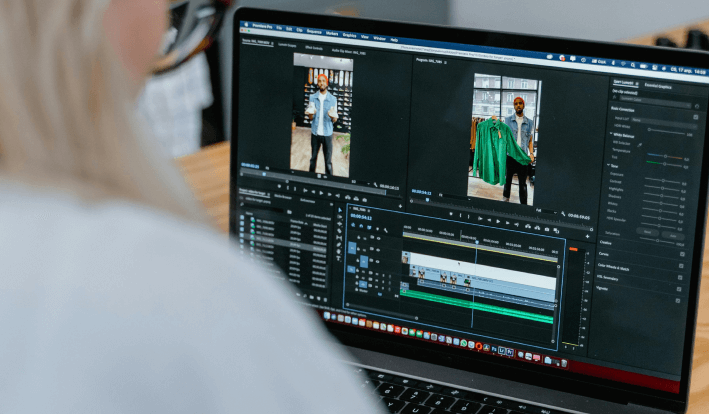Collapse the Tone section
Viewport: 709px width, 414px height.
click(609, 165)
